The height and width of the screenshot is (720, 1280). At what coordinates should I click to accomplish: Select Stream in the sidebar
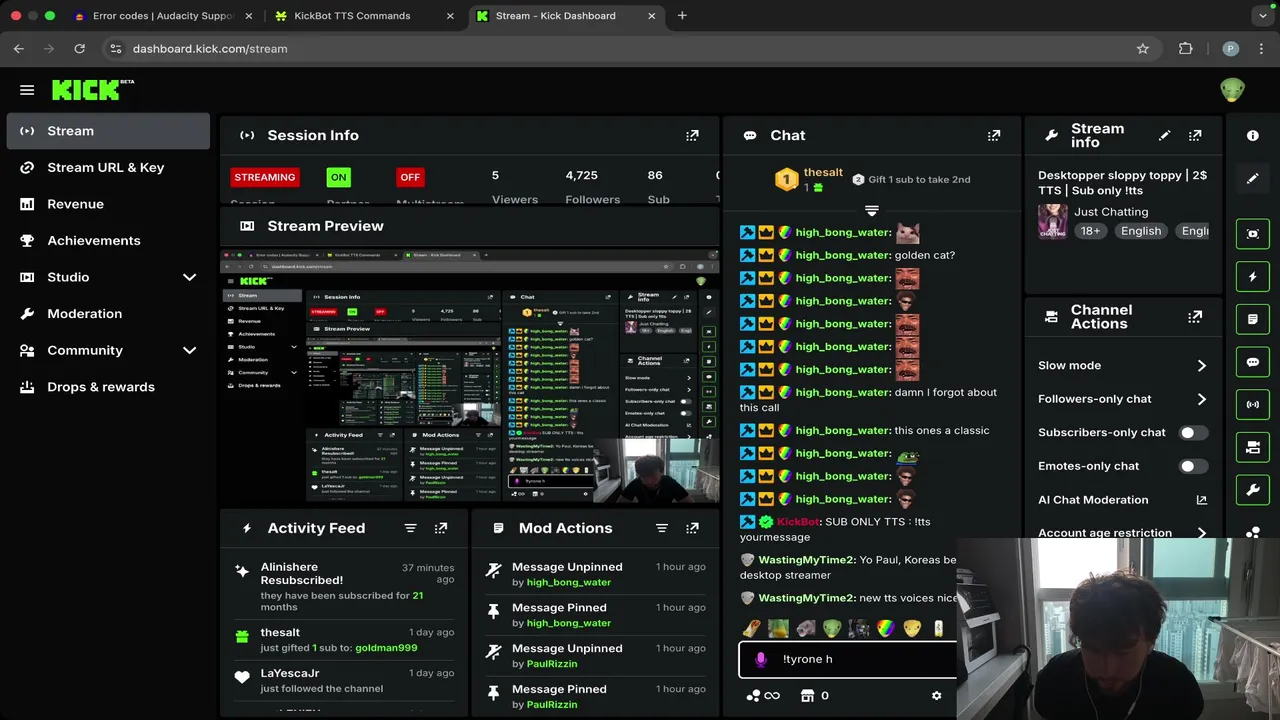(108, 131)
